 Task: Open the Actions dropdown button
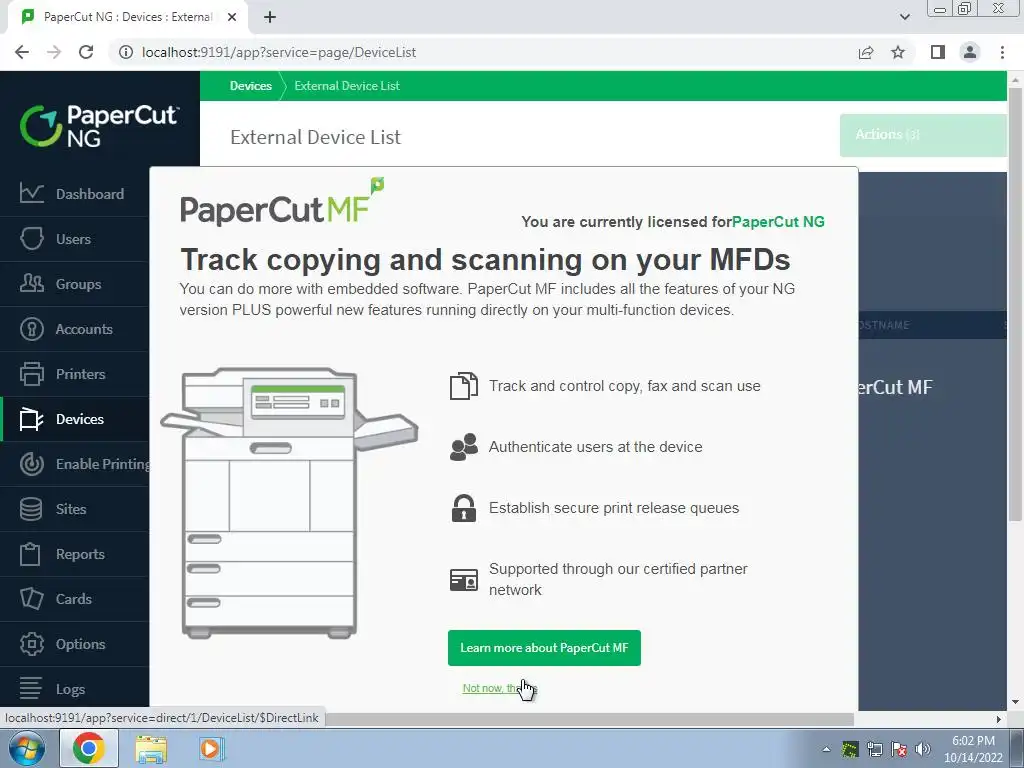click(x=922, y=135)
